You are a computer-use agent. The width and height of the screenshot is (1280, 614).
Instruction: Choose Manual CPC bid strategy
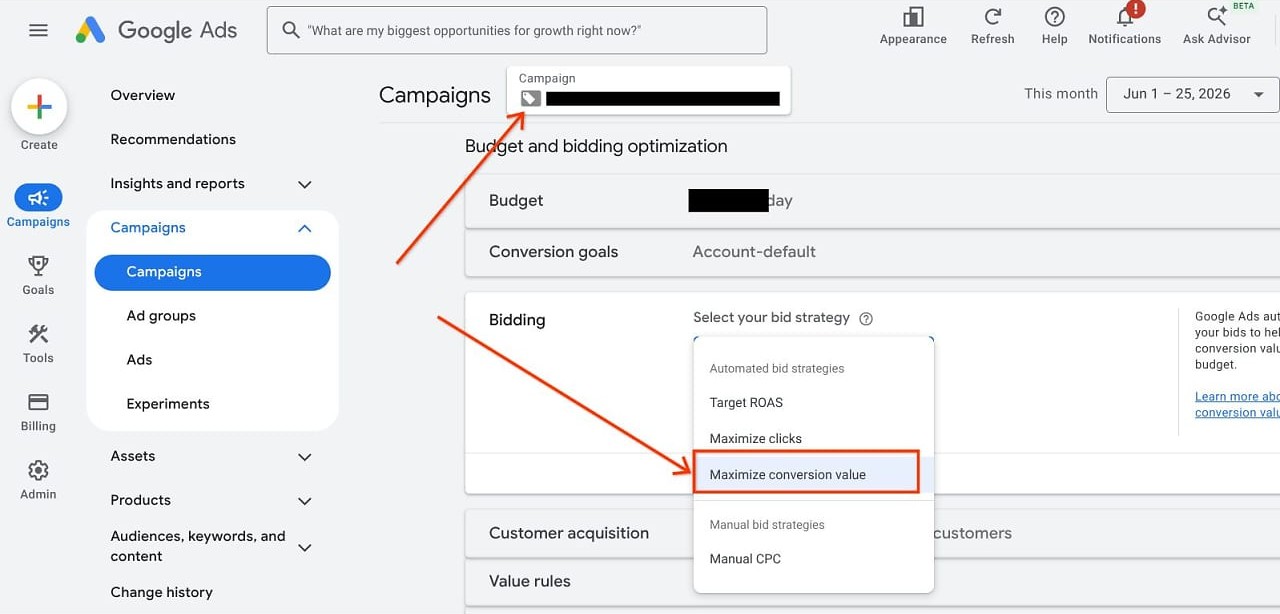pyautogui.click(x=813, y=558)
